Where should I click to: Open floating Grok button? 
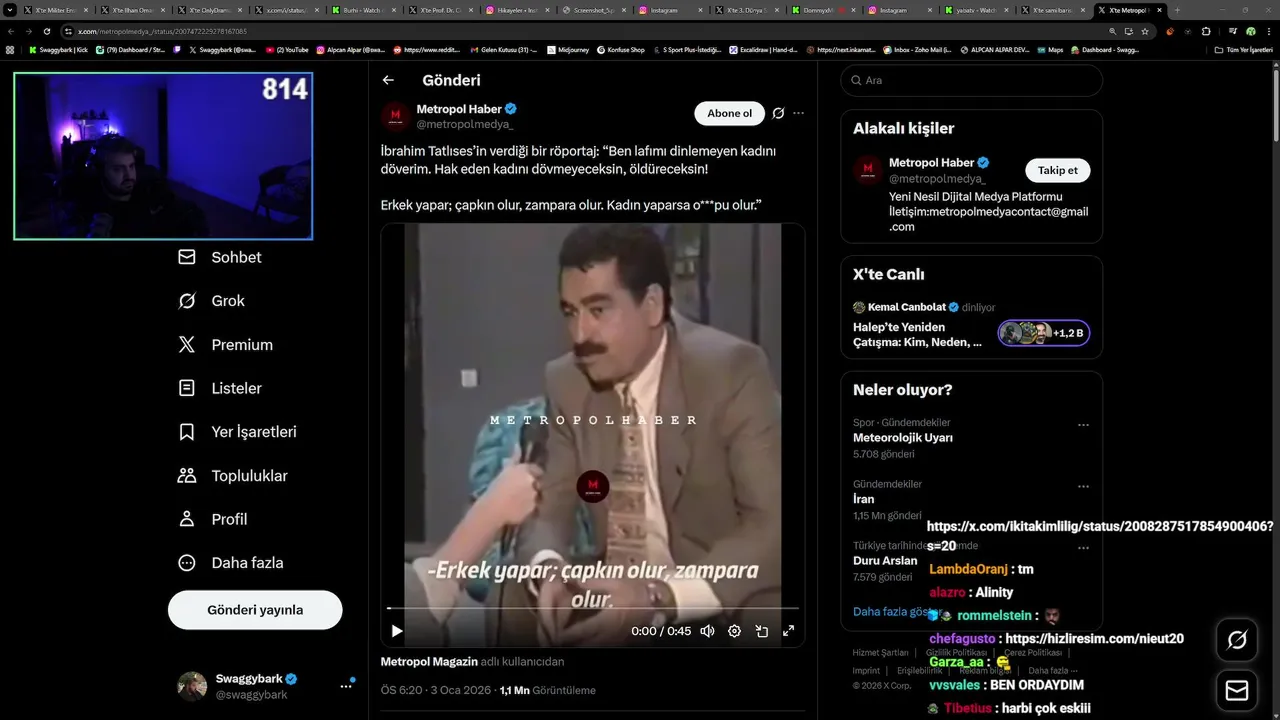[1237, 640]
